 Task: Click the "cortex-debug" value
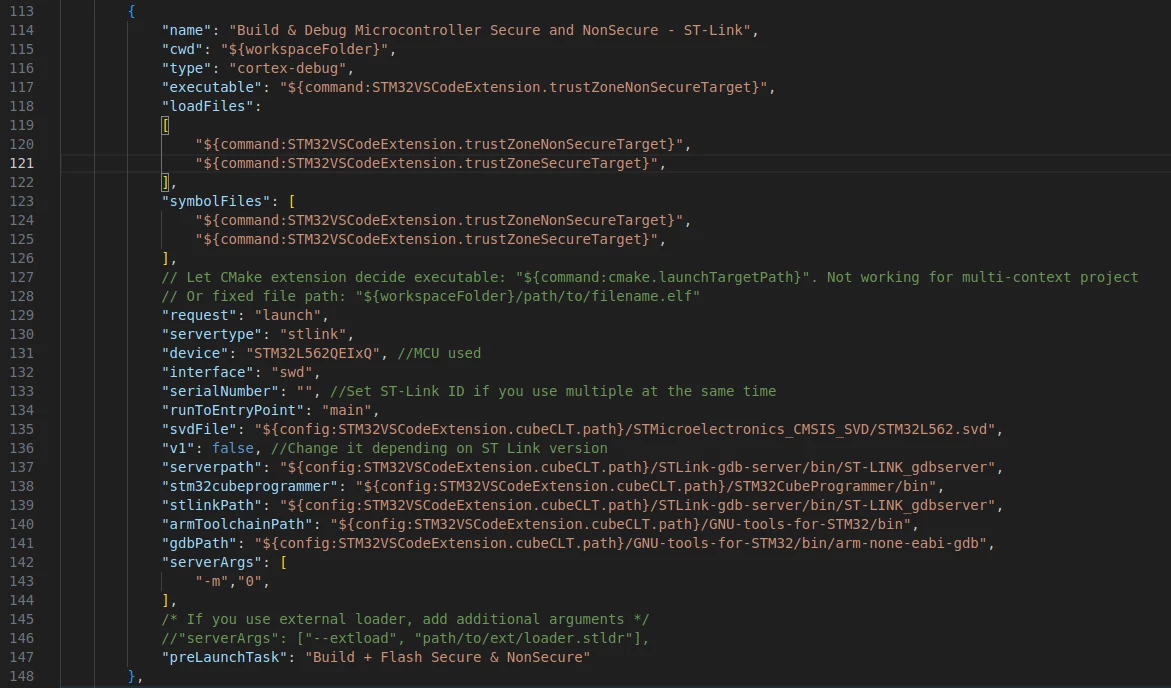(x=288, y=68)
